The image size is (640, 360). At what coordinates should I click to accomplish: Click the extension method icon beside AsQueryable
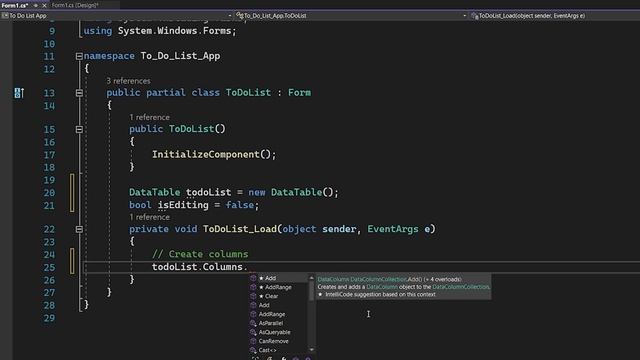253,332
